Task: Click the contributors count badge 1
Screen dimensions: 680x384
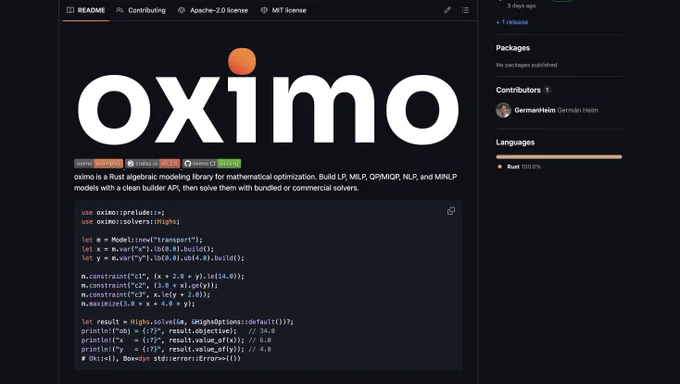Action: (547, 90)
